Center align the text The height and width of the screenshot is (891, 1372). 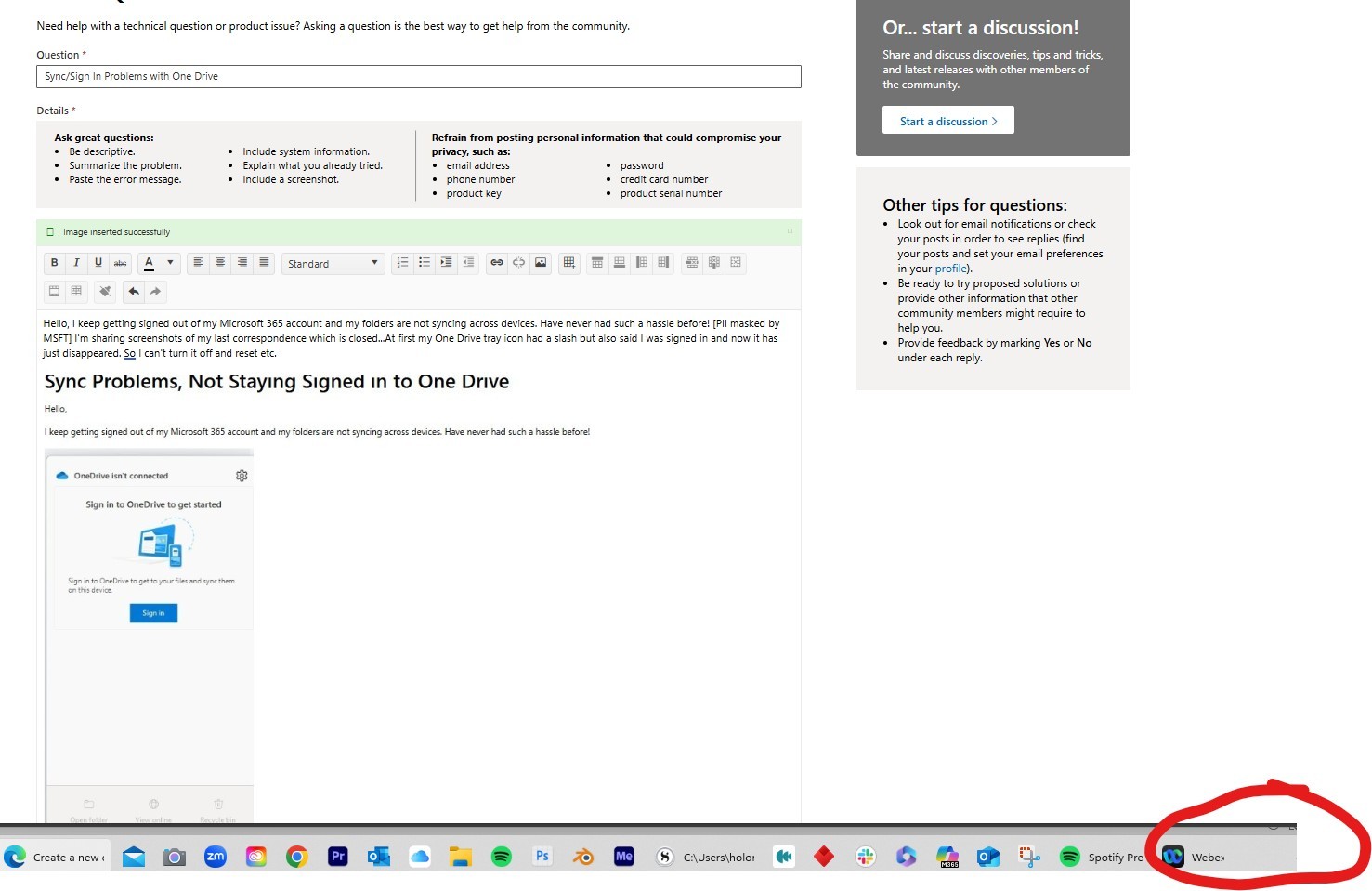(x=220, y=263)
